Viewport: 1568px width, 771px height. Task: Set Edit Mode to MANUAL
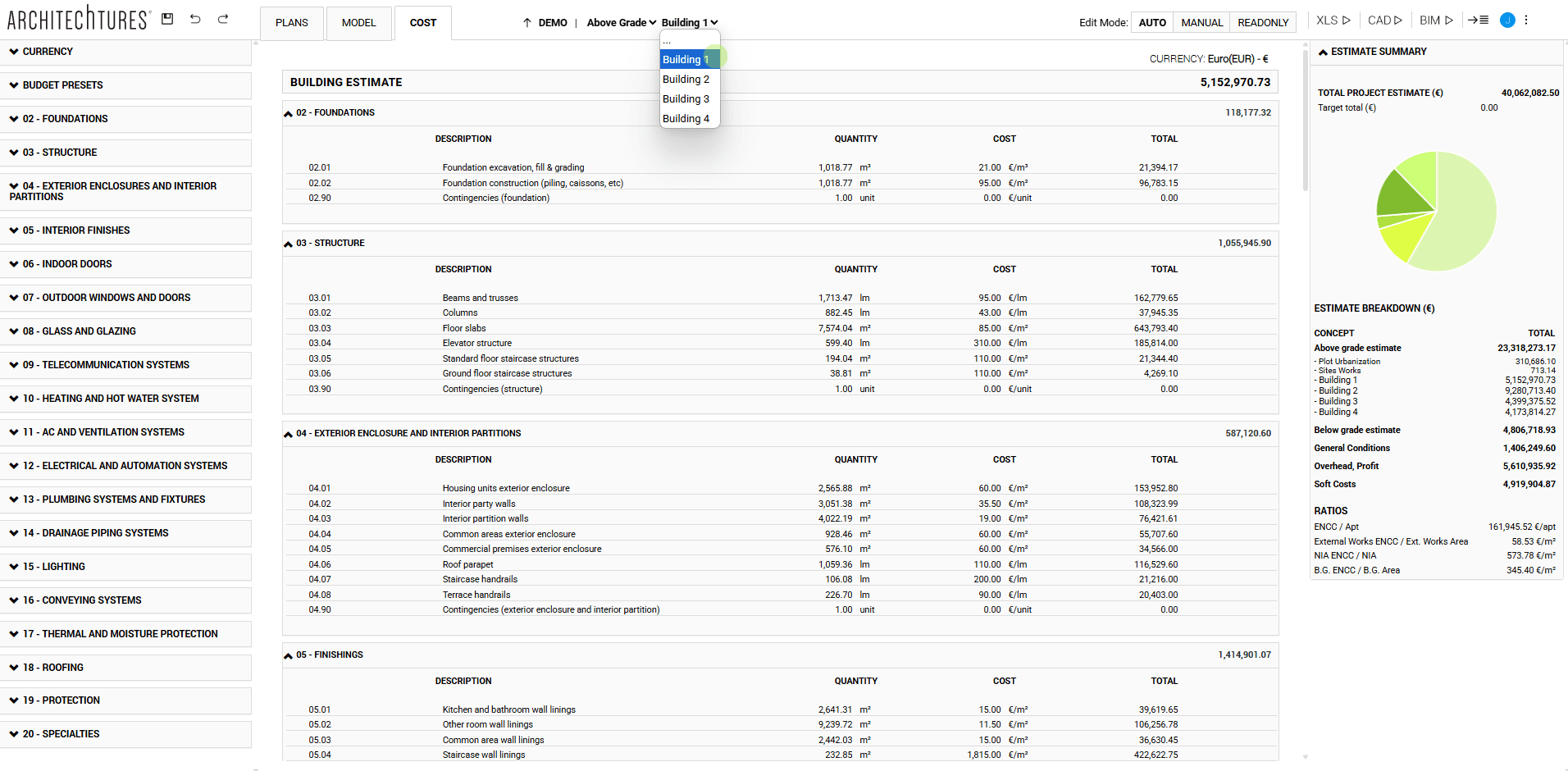1201,22
